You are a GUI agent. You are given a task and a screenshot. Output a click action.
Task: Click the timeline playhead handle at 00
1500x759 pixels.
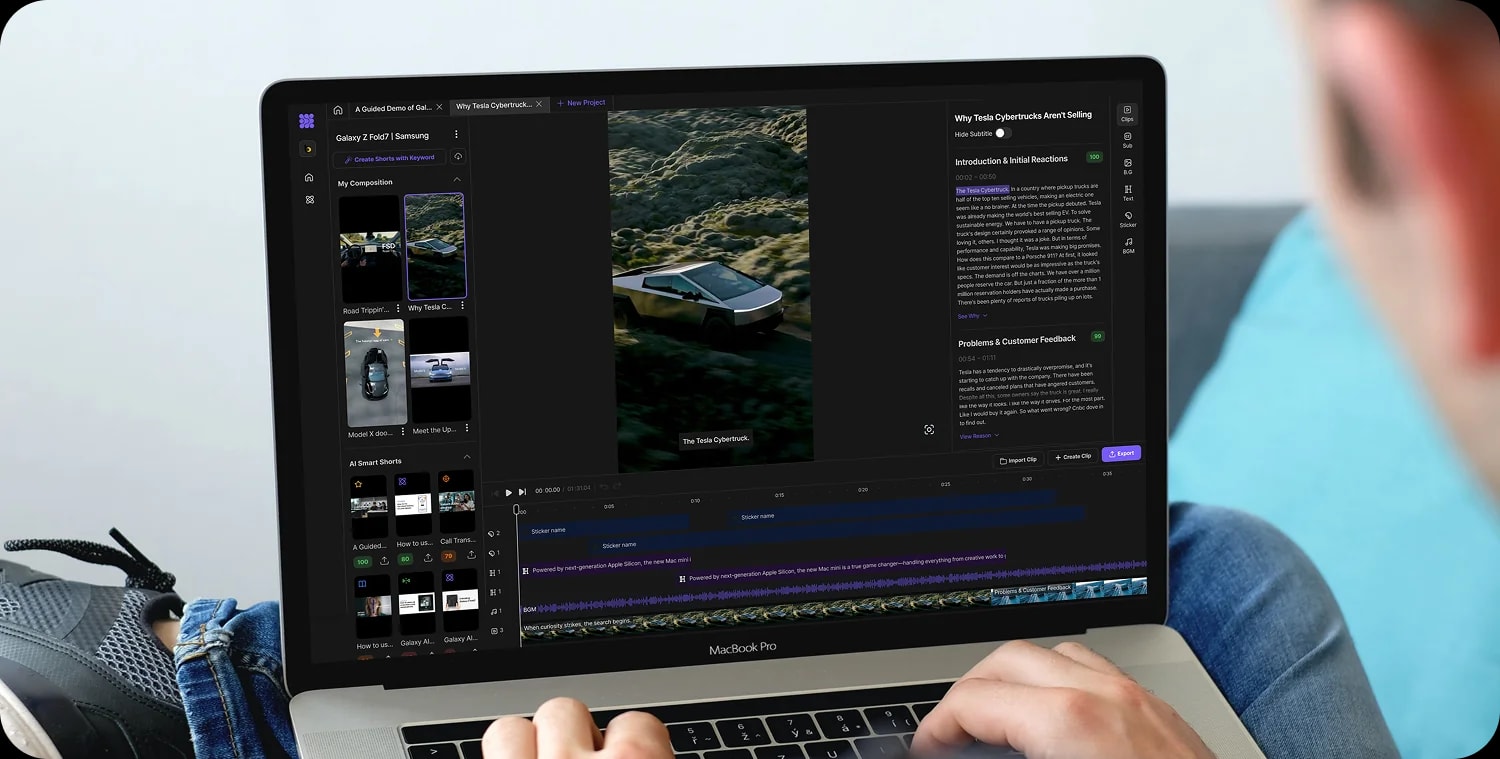(517, 510)
